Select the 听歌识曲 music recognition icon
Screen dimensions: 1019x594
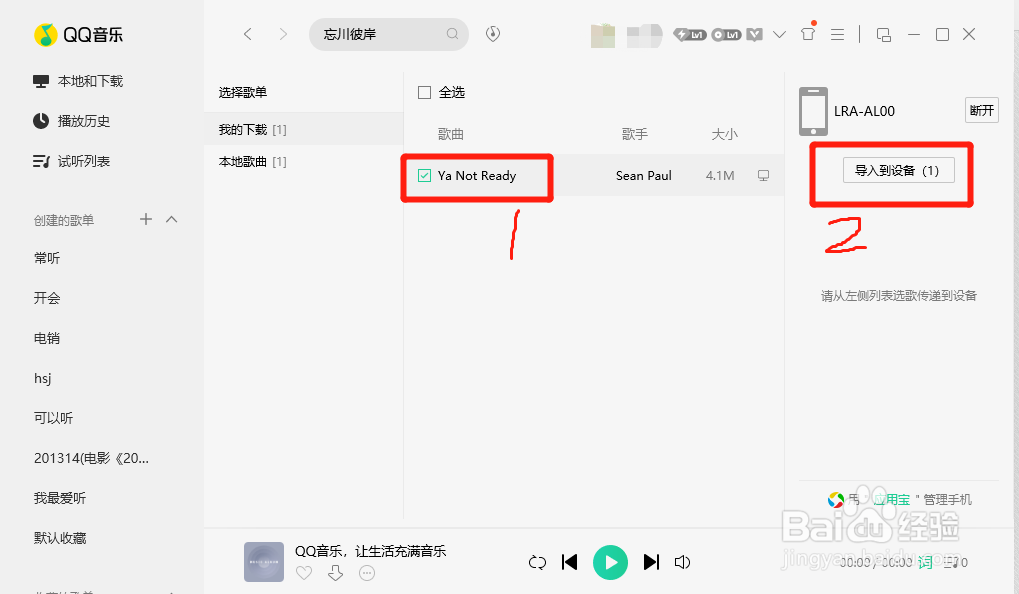point(492,33)
